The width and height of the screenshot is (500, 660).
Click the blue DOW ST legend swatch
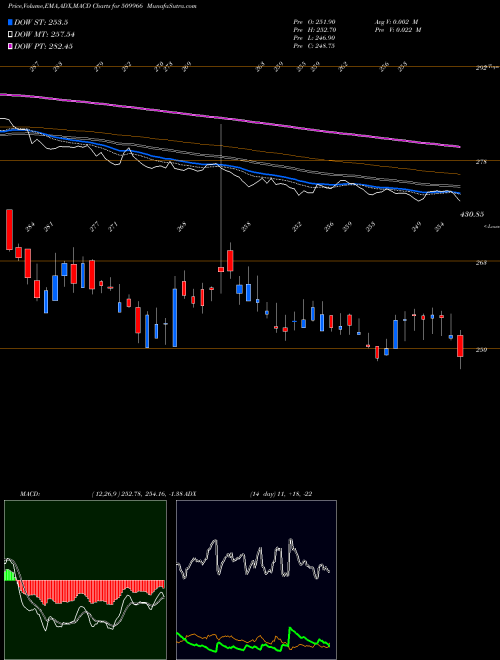(x=10, y=22)
